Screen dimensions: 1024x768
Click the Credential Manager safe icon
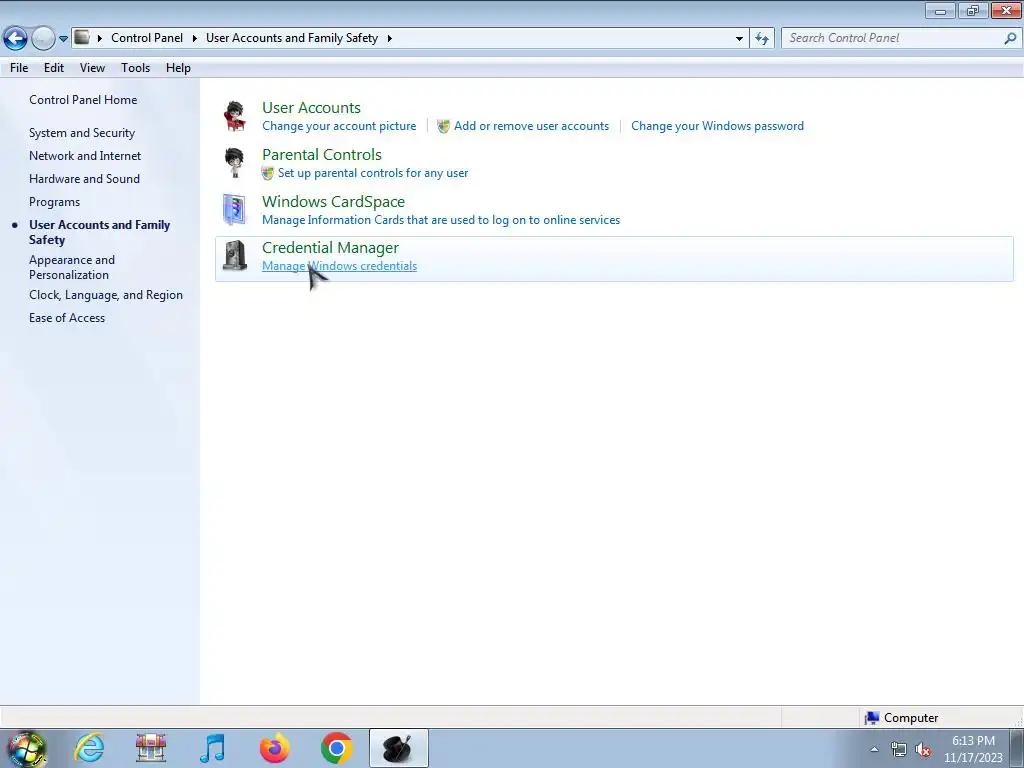[234, 255]
